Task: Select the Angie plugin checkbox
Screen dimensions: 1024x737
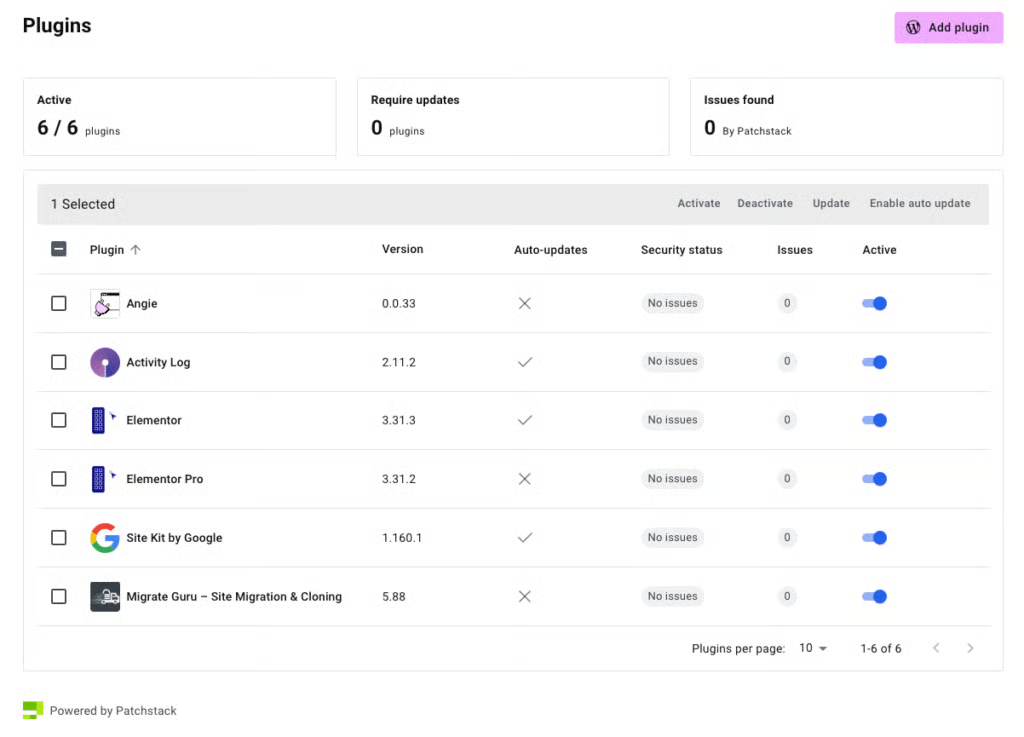Action: [x=59, y=304]
